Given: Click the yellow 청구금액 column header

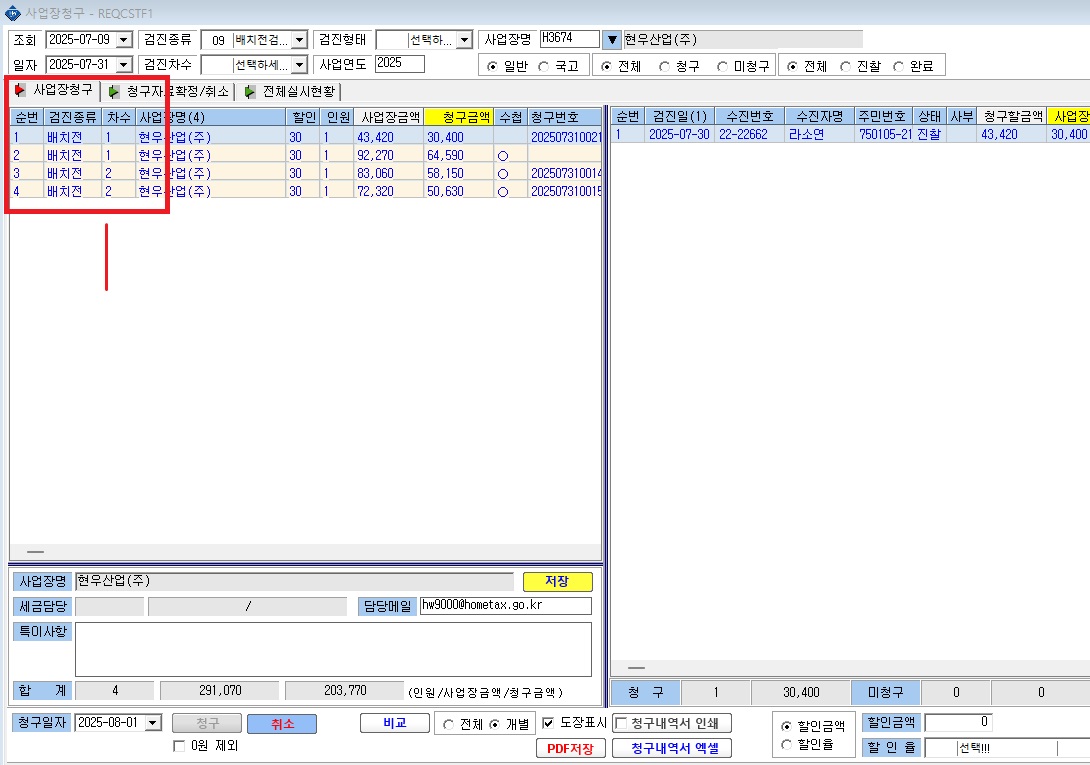Looking at the screenshot, I should [x=459, y=117].
